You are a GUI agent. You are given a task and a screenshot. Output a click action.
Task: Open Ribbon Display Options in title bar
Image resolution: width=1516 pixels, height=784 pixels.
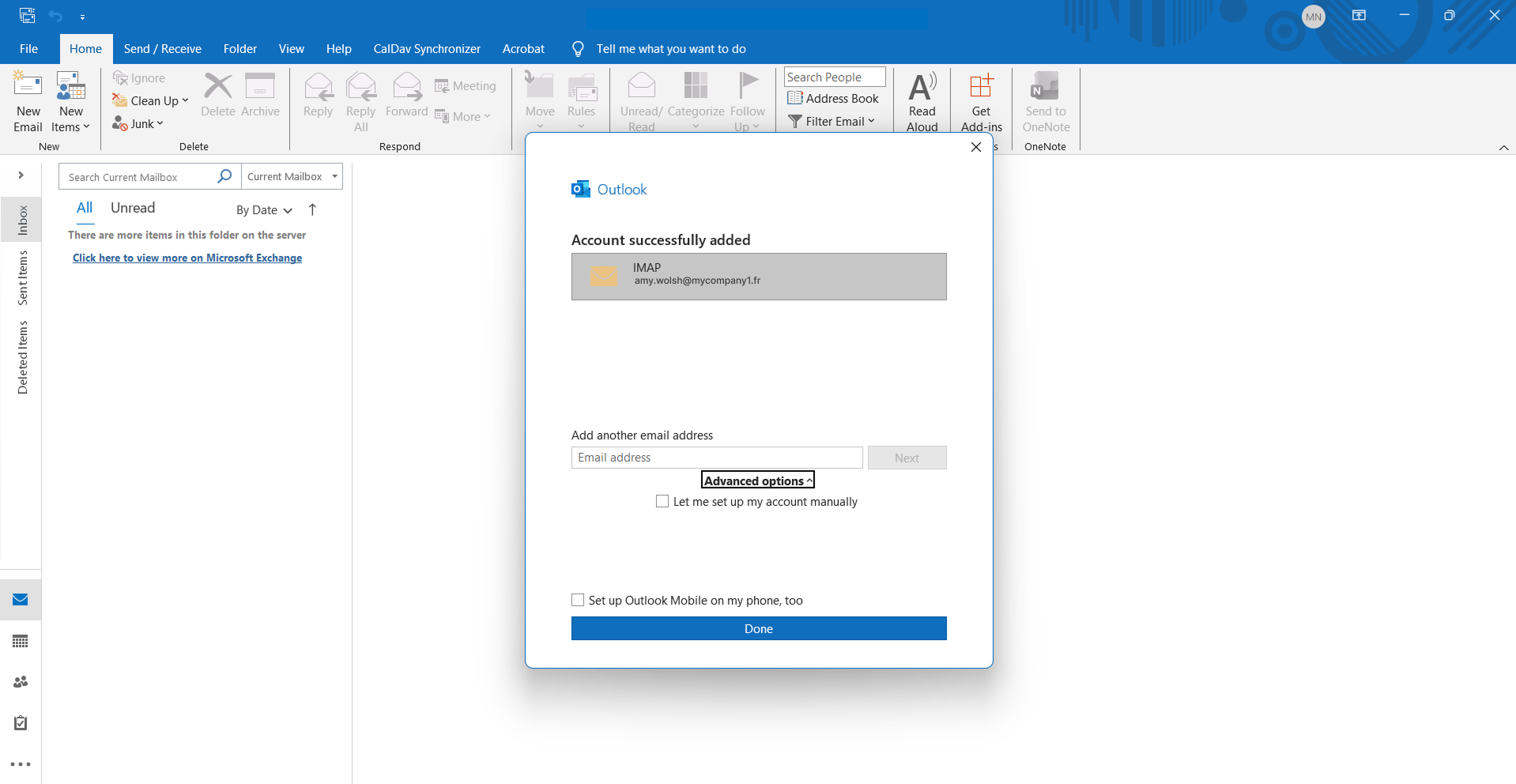pos(1359,15)
